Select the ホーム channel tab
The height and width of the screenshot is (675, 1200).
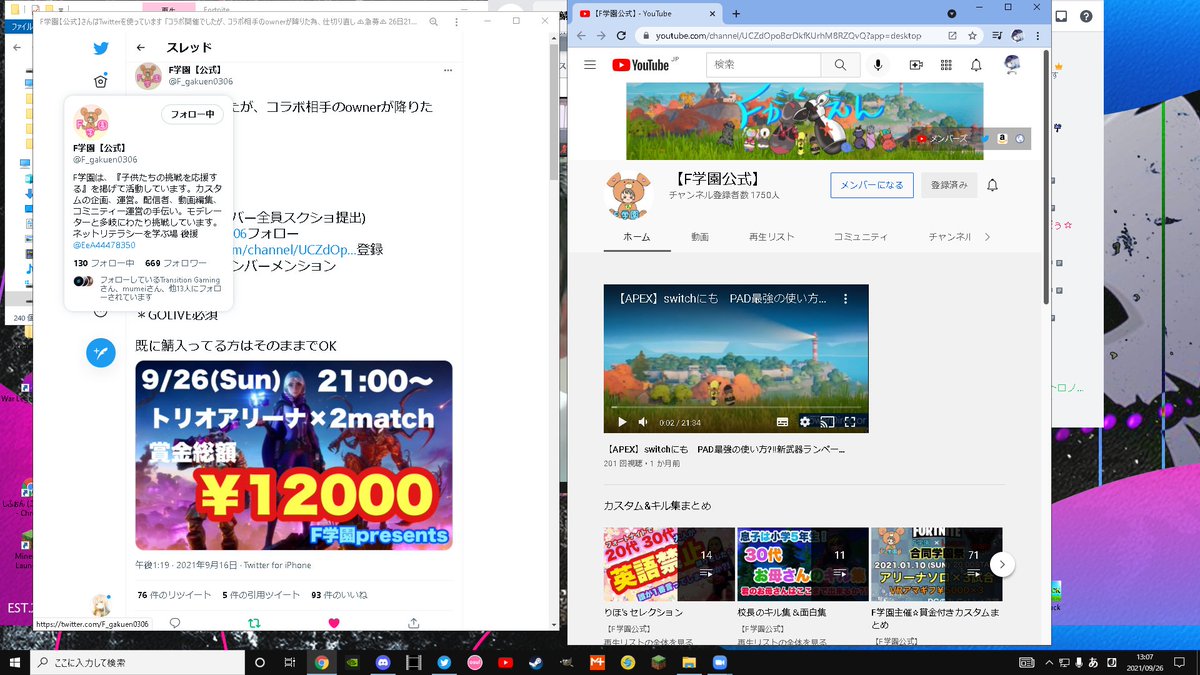point(637,237)
